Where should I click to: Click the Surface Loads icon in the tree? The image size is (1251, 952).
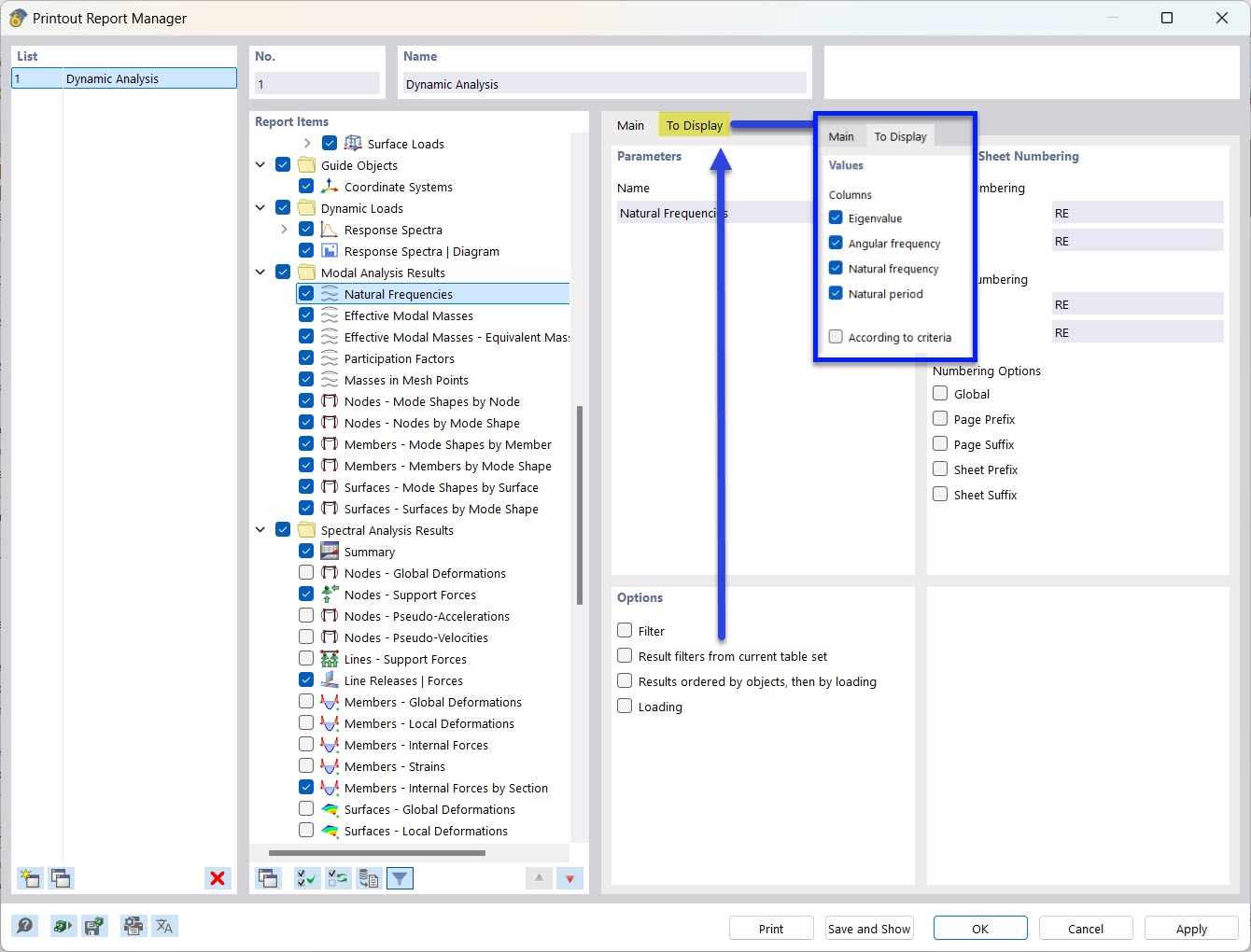(x=353, y=143)
